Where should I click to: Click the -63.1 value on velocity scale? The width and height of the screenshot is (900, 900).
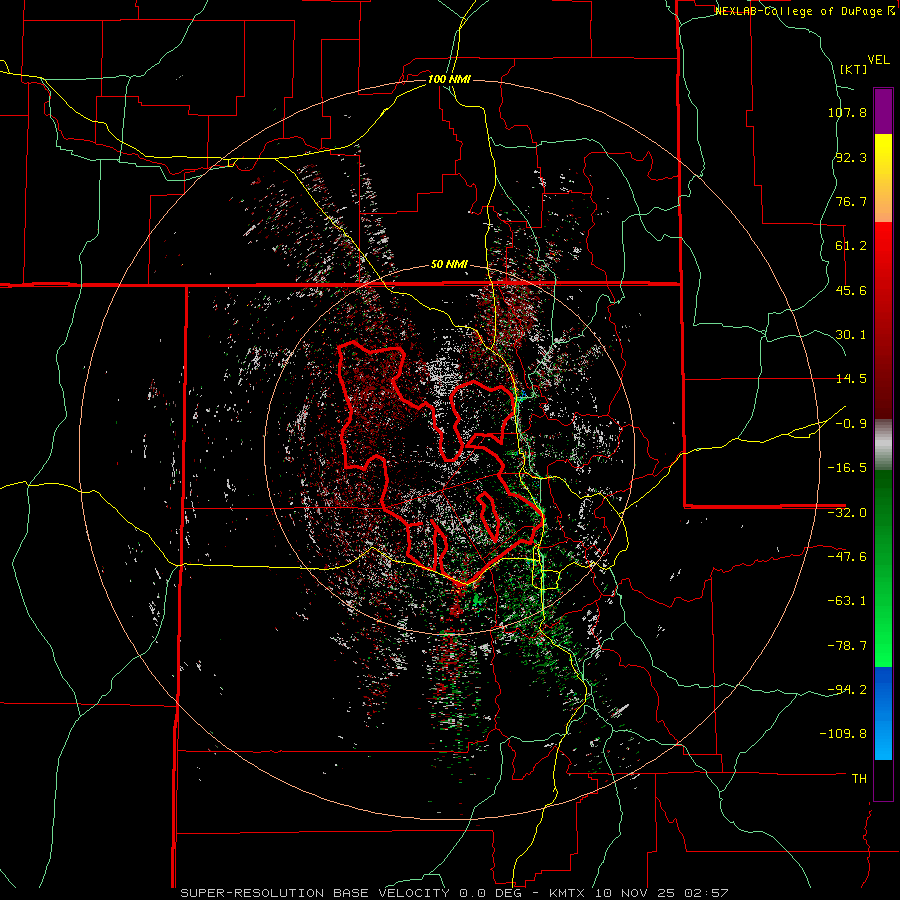tap(847, 601)
